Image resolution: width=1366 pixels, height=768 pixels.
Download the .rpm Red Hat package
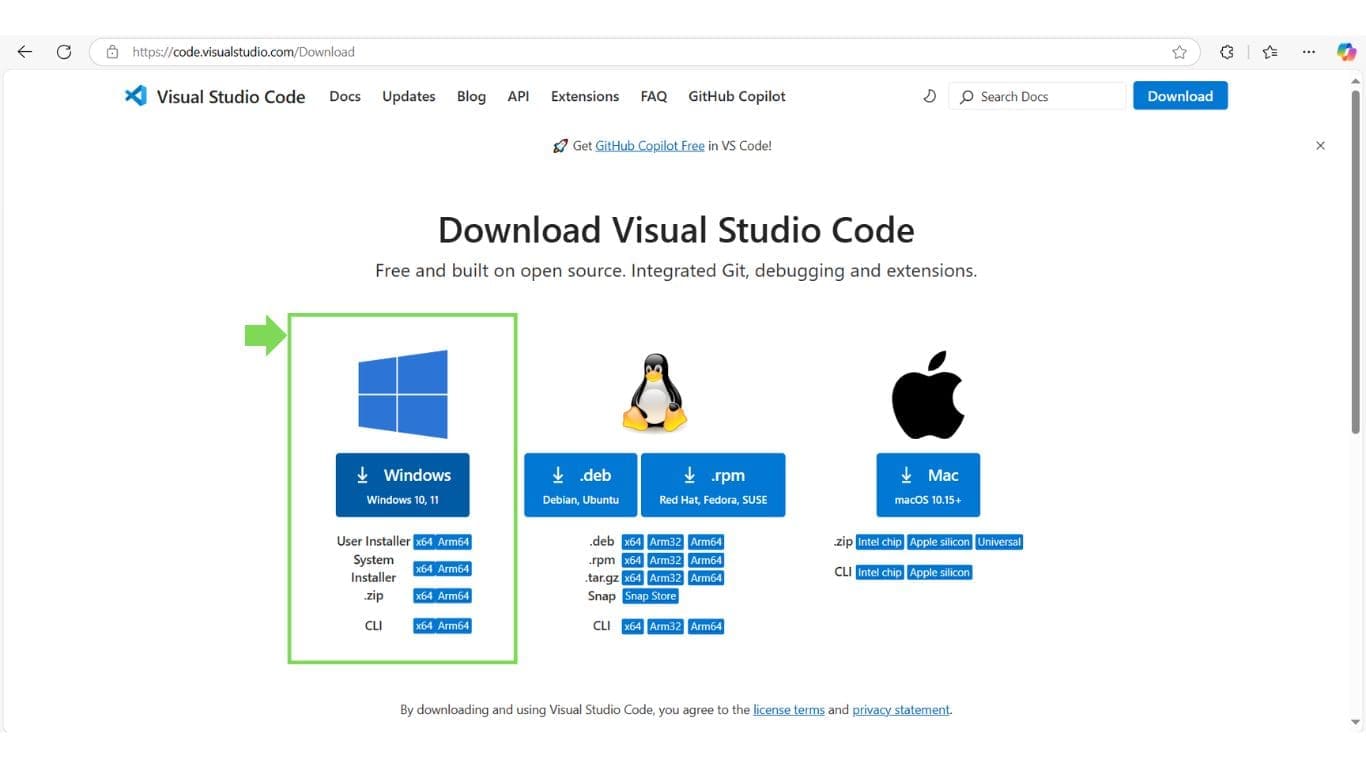tap(713, 485)
